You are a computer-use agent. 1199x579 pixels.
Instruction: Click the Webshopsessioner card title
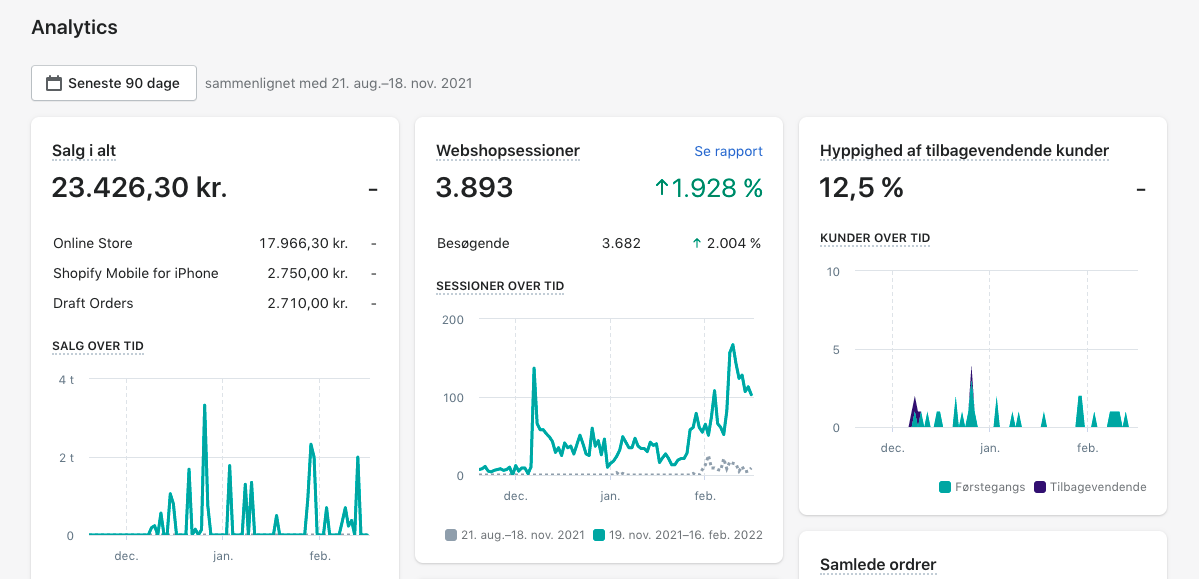[507, 151]
